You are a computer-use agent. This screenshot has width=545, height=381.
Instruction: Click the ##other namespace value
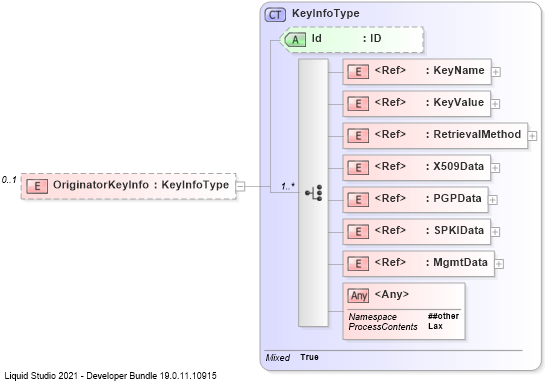click(444, 316)
